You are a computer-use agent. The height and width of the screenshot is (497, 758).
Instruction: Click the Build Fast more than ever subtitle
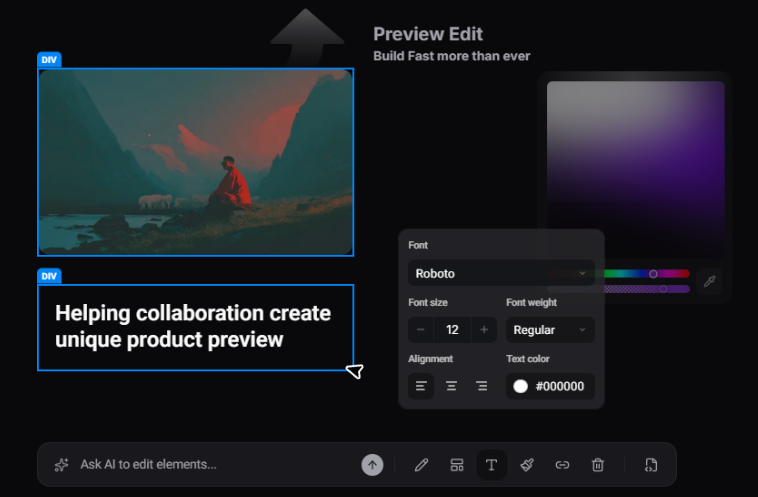click(x=452, y=56)
